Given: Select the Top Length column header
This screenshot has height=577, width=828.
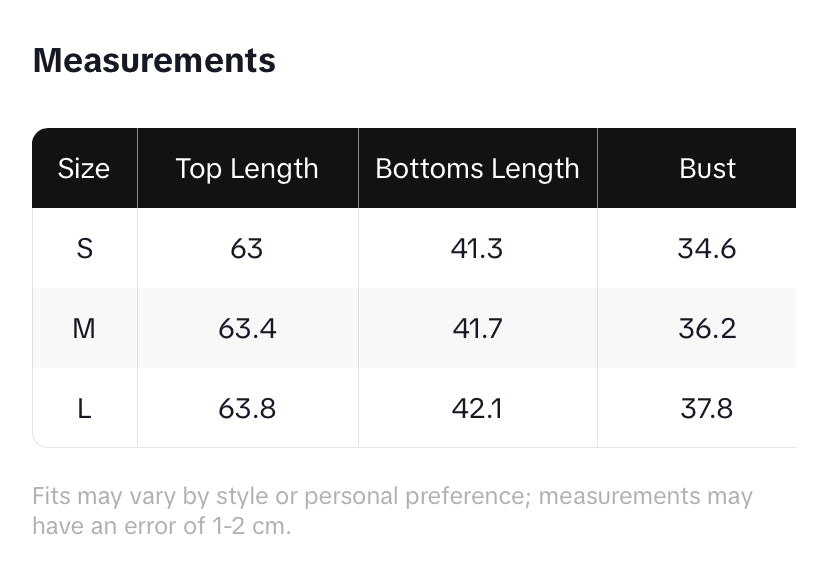Looking at the screenshot, I should coord(247,169).
